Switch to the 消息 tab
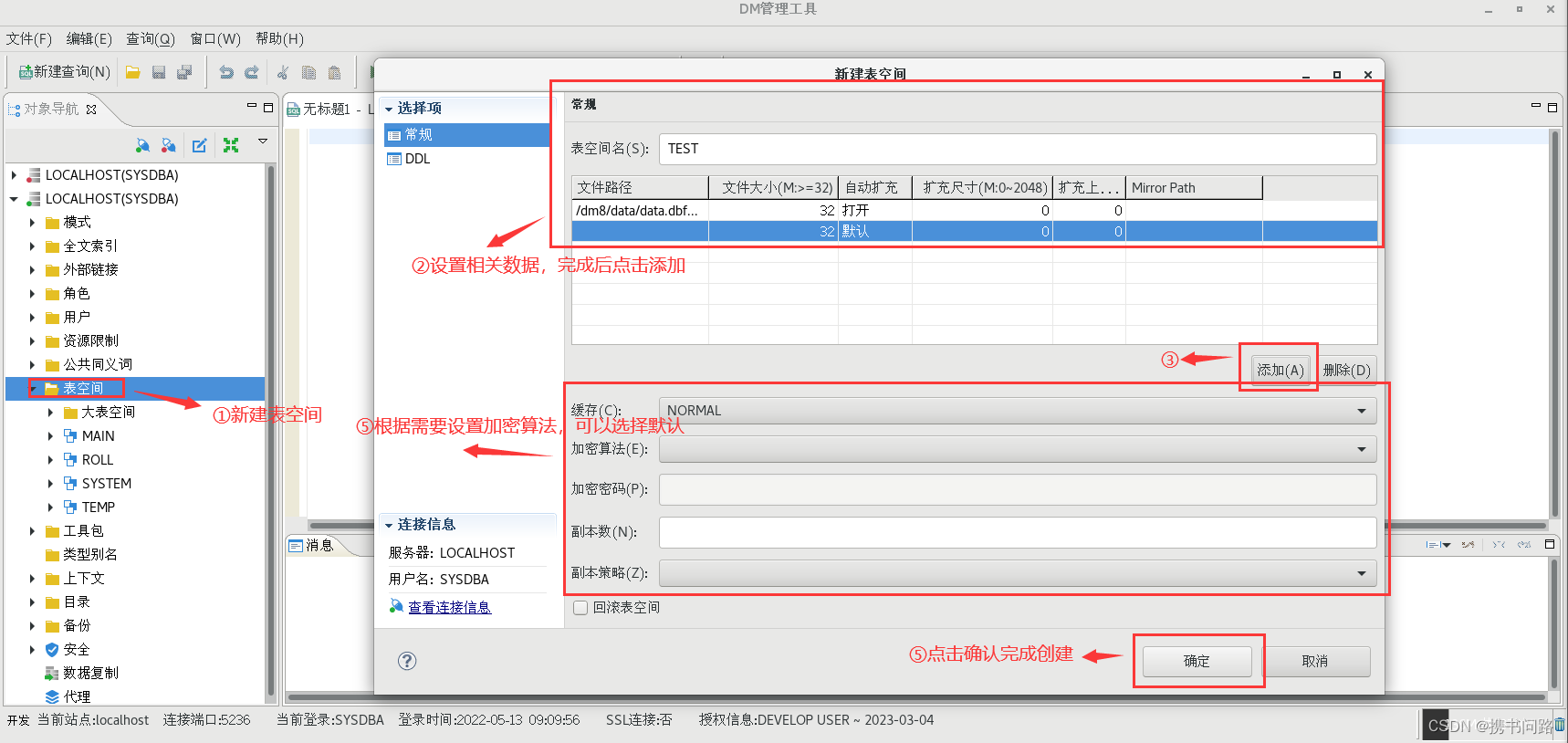This screenshot has width=1568, height=743. 311,545
